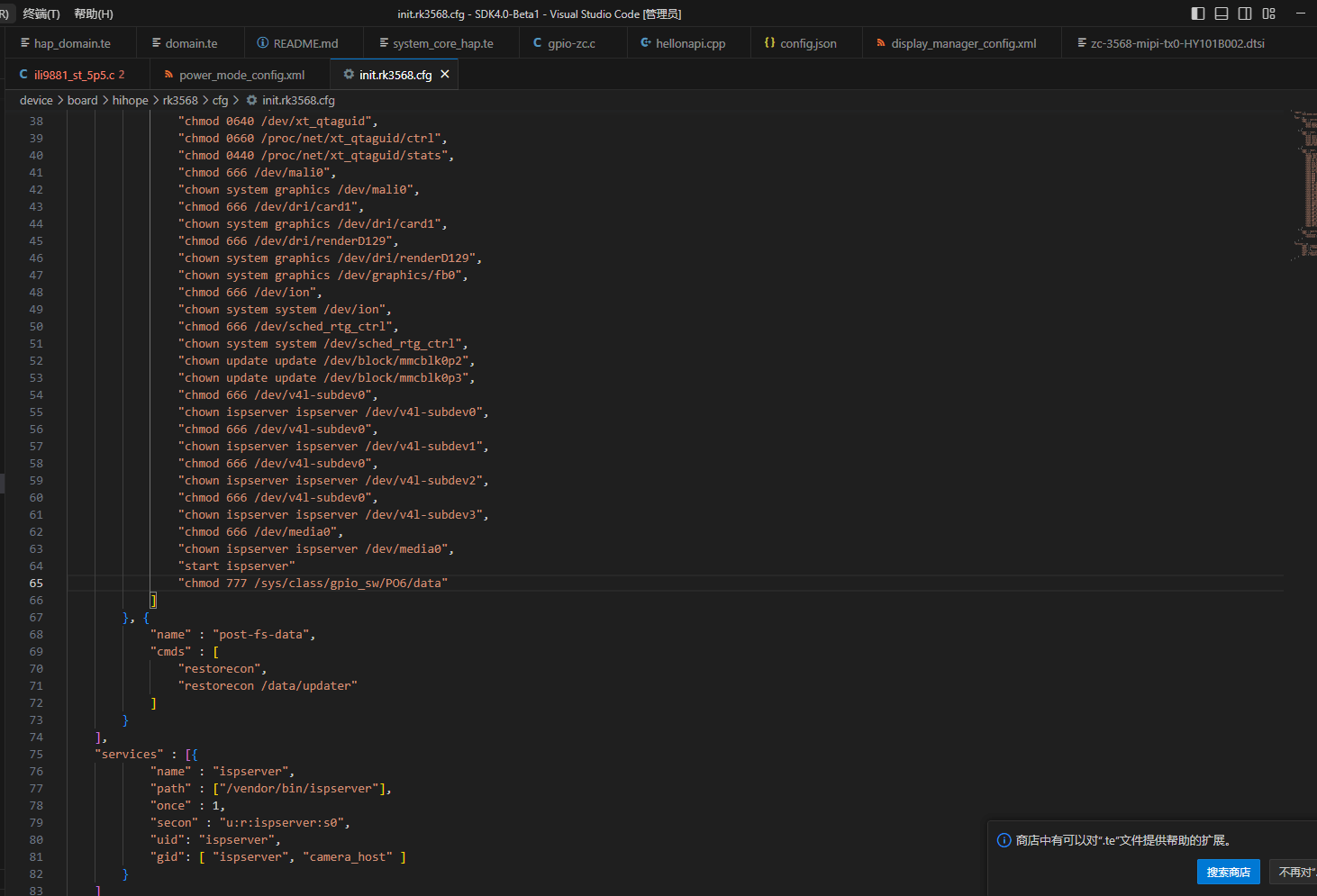Switch to README.md tab
The image size is (1317, 896).
[305, 43]
